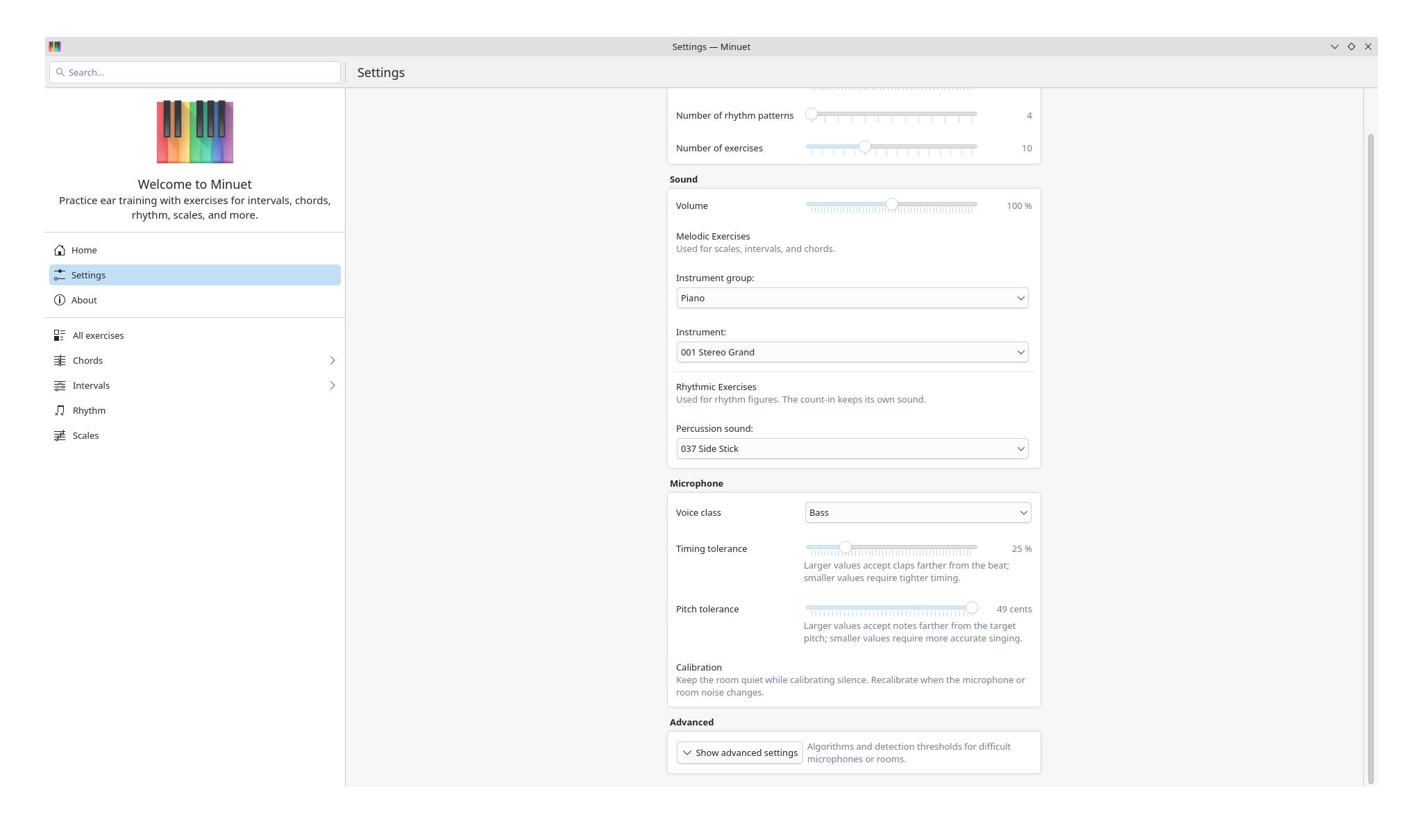Click the Pitch tolerance slider handle
The height and width of the screenshot is (840, 1423).
972,607
